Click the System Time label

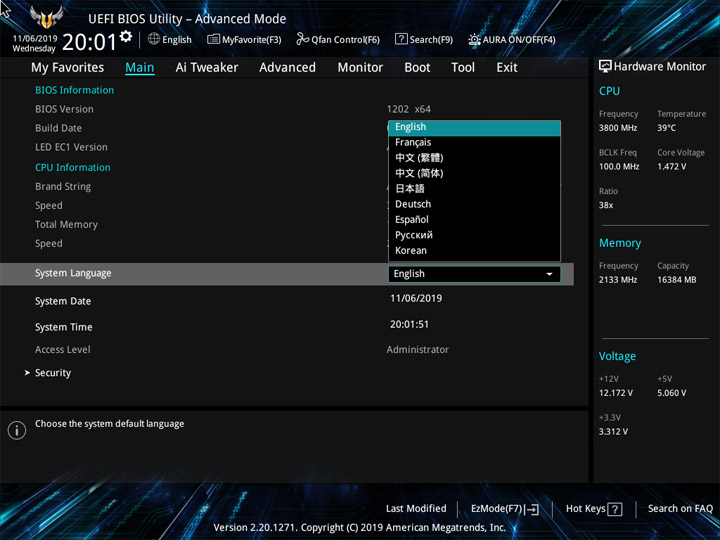[64, 327]
